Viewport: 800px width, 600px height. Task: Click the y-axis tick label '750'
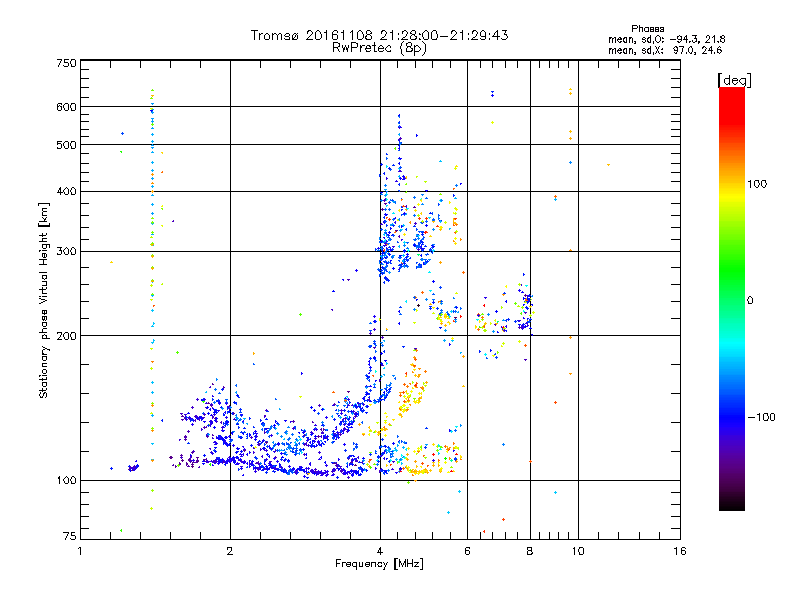pos(66,63)
